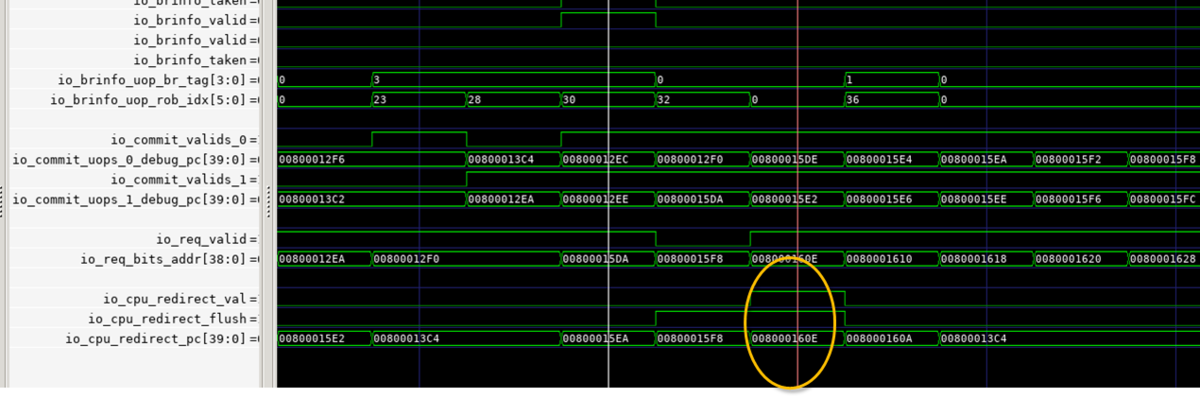Click 00800015DE in commit_uops_0 waveform
Viewport: 1200px width, 398px height.
[785, 159]
